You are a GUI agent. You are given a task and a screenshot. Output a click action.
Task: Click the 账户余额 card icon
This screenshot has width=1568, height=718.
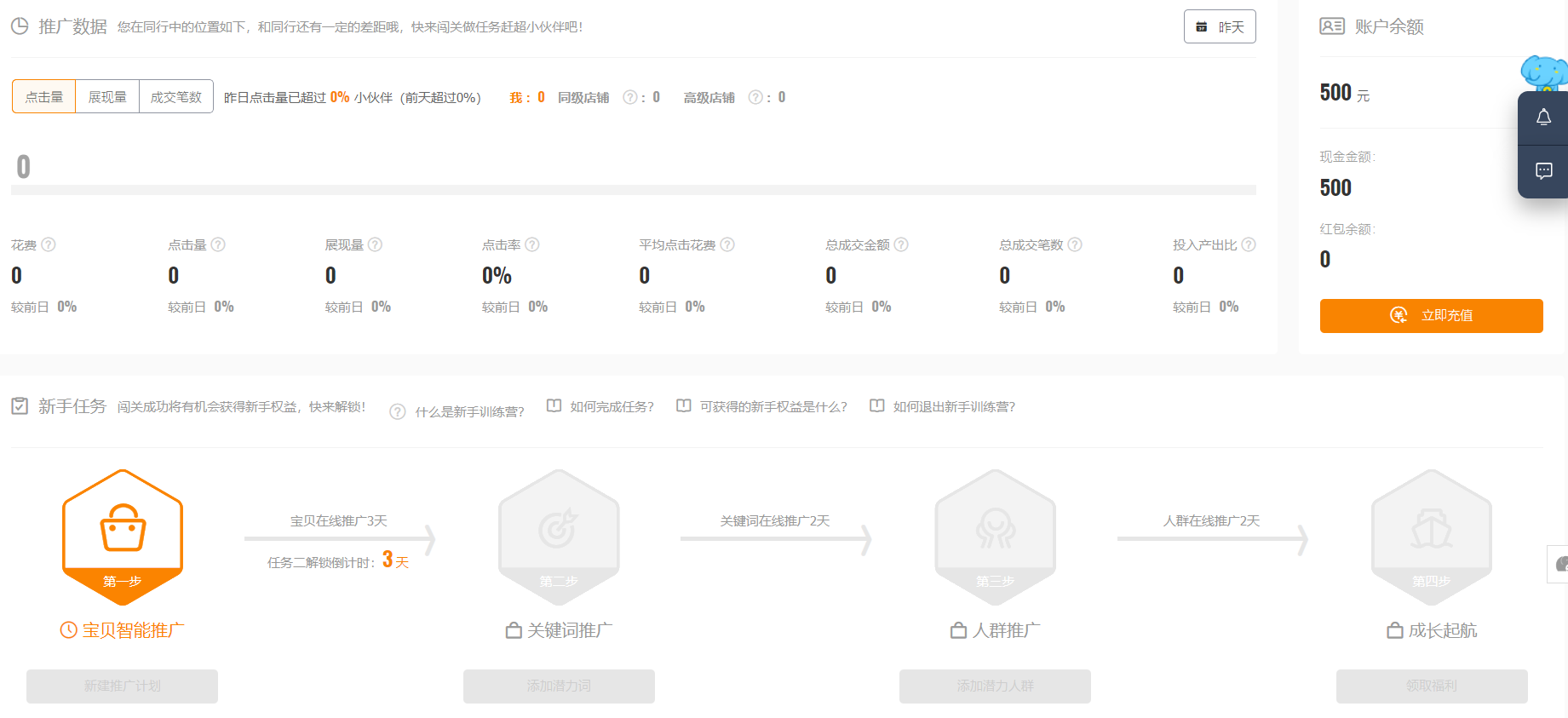(1332, 26)
